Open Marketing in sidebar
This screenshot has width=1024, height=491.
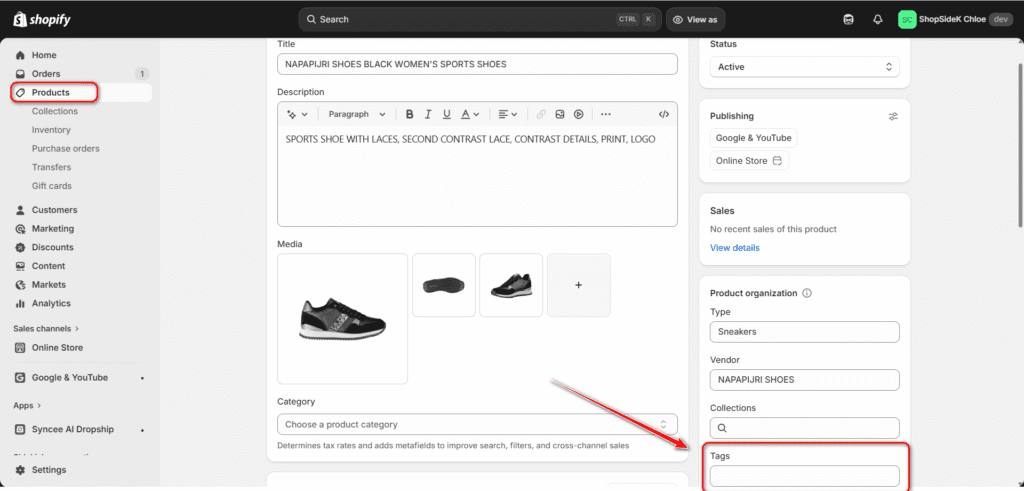coord(53,229)
